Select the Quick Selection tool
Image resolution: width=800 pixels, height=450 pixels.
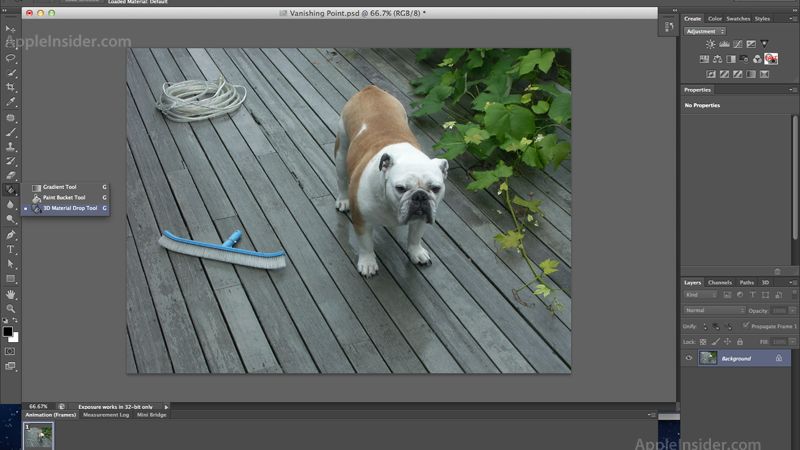tap(11, 73)
